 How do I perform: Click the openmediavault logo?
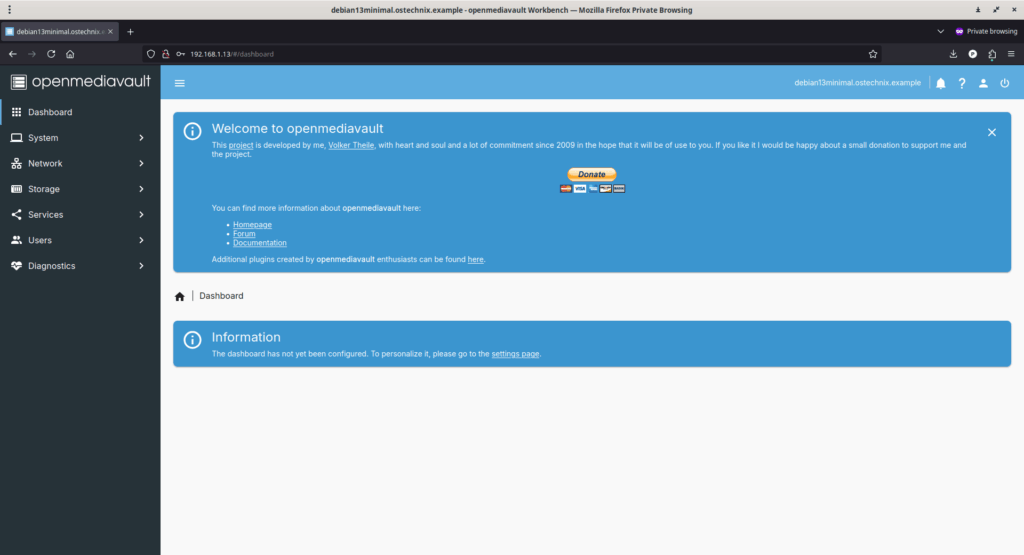80,82
